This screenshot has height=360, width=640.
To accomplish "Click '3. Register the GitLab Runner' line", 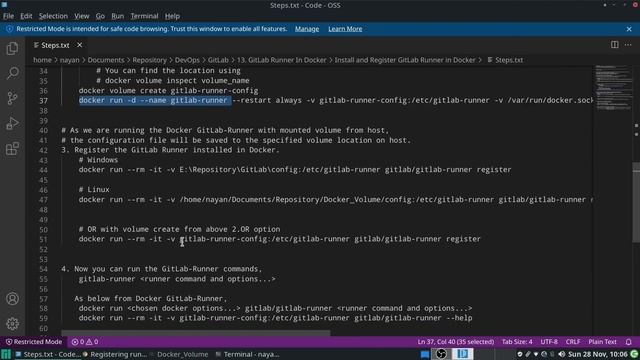I will coord(170,150).
